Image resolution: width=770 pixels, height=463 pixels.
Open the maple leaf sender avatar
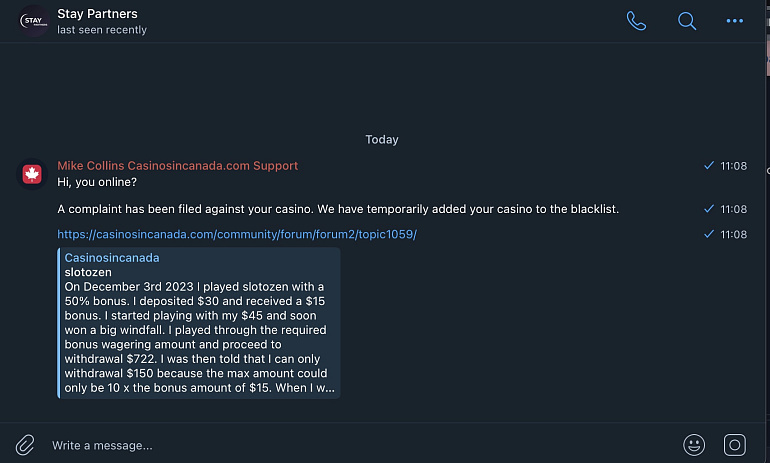[32, 174]
